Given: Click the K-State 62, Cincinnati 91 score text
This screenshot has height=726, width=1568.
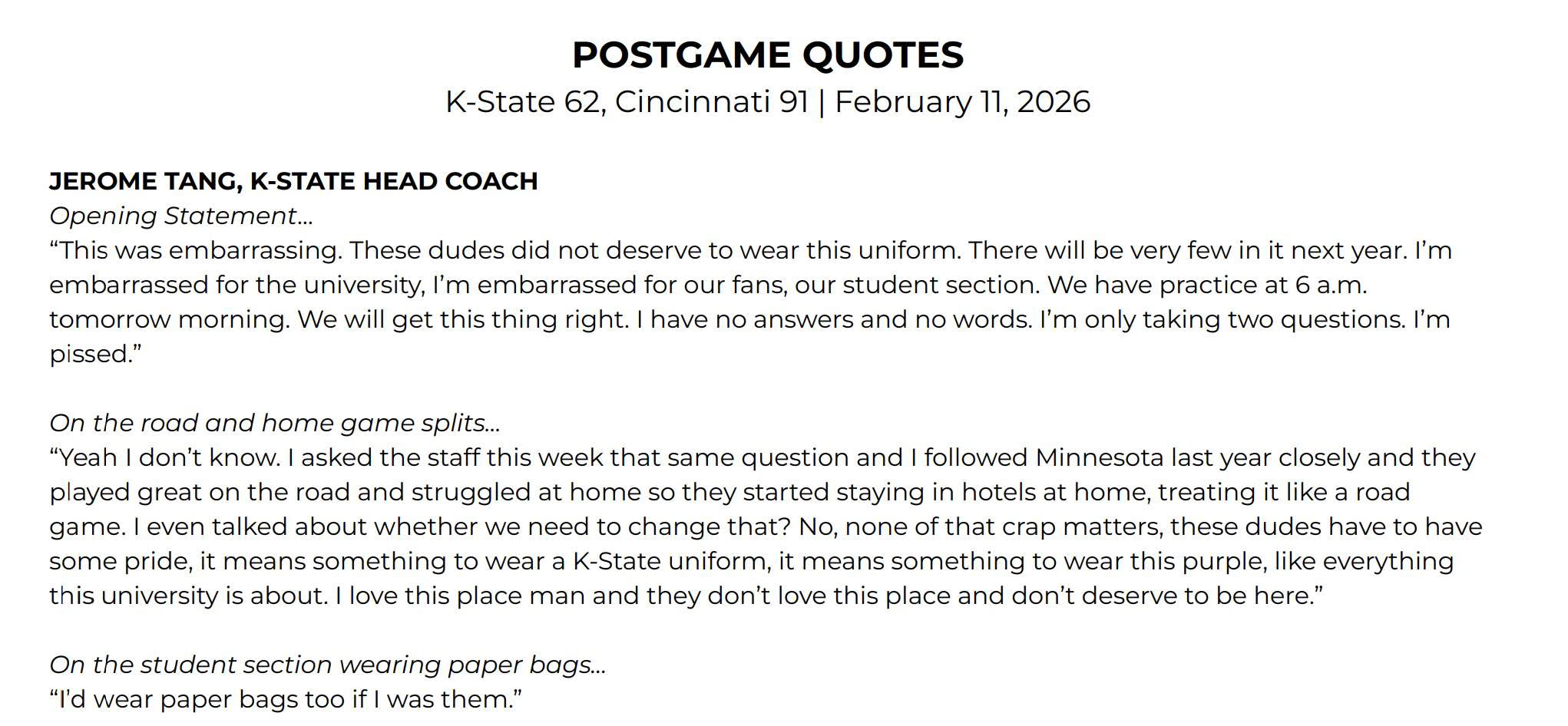Looking at the screenshot, I should click(627, 102).
